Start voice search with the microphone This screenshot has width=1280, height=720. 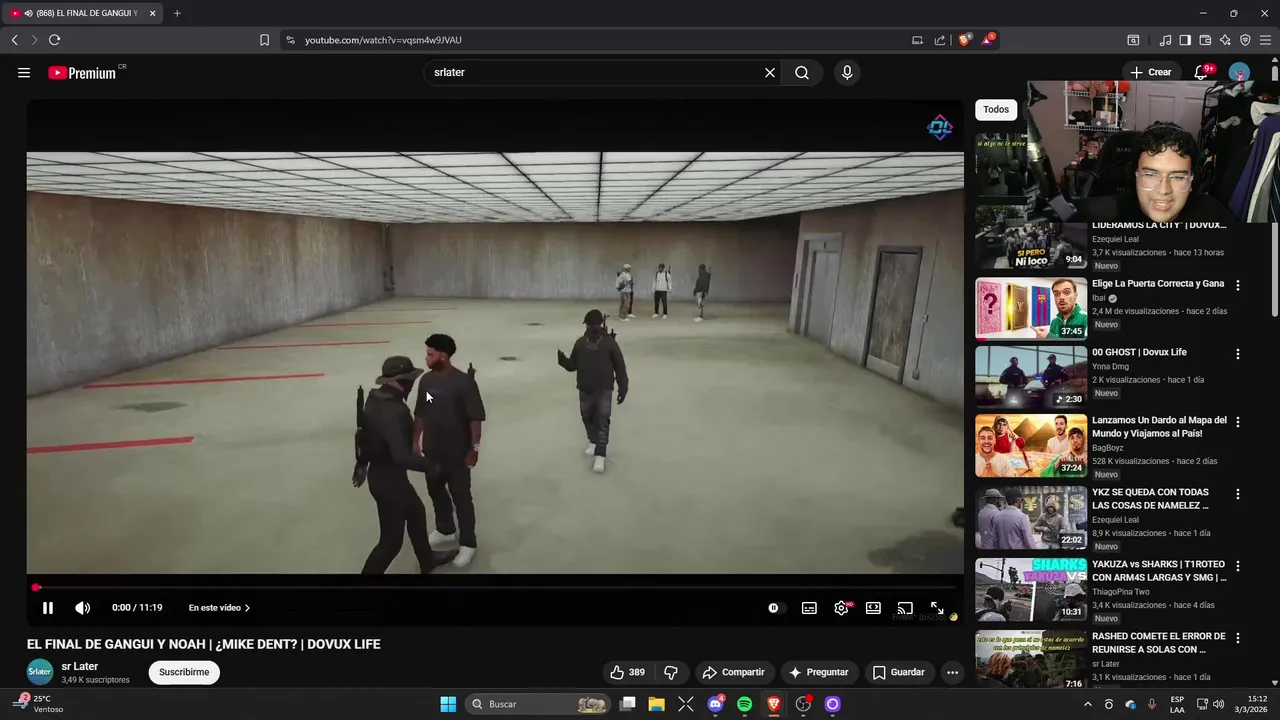[x=847, y=72]
